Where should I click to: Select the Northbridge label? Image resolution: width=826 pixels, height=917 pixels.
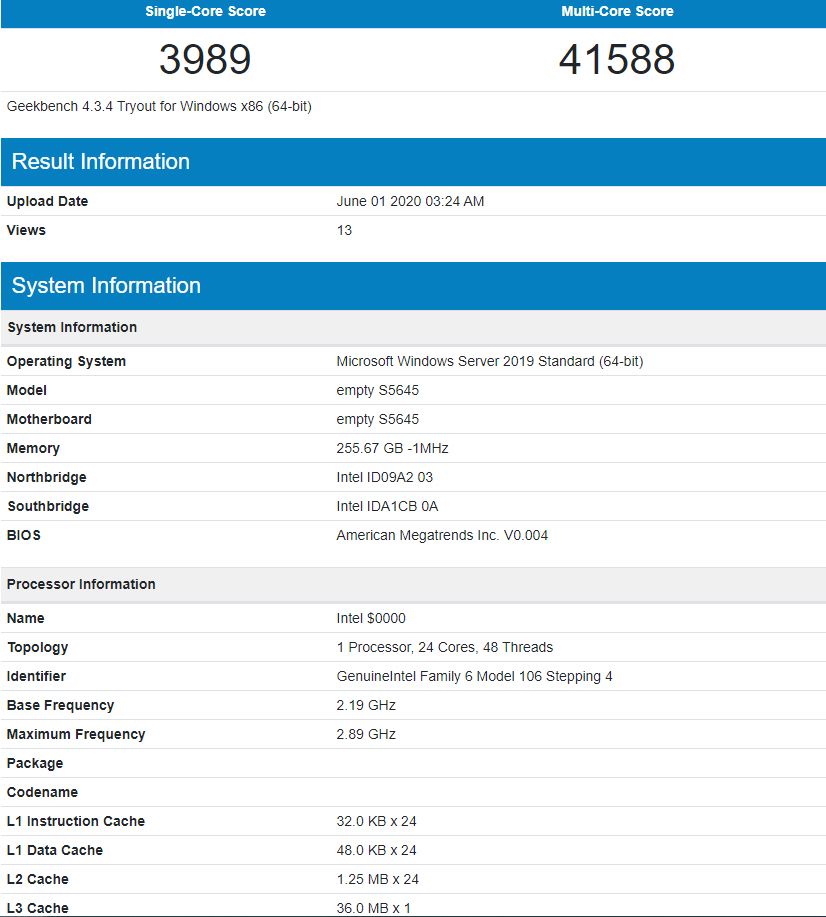pyautogui.click(x=46, y=477)
